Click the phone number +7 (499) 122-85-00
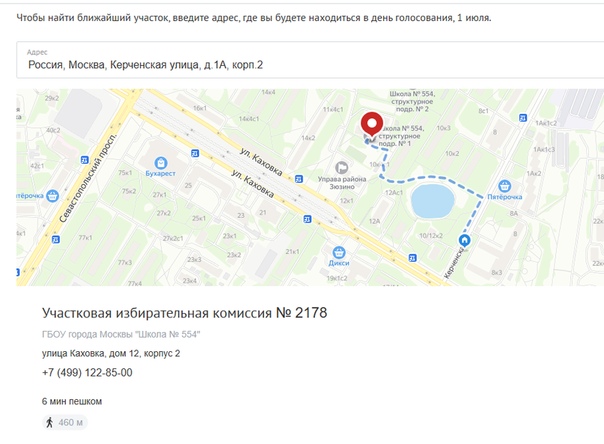Image resolution: width=604 pixels, height=444 pixels. (x=87, y=372)
